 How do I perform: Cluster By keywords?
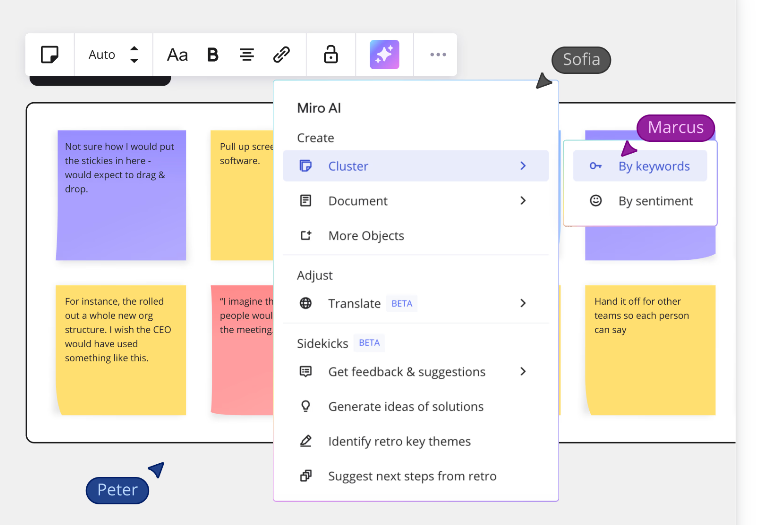point(640,166)
